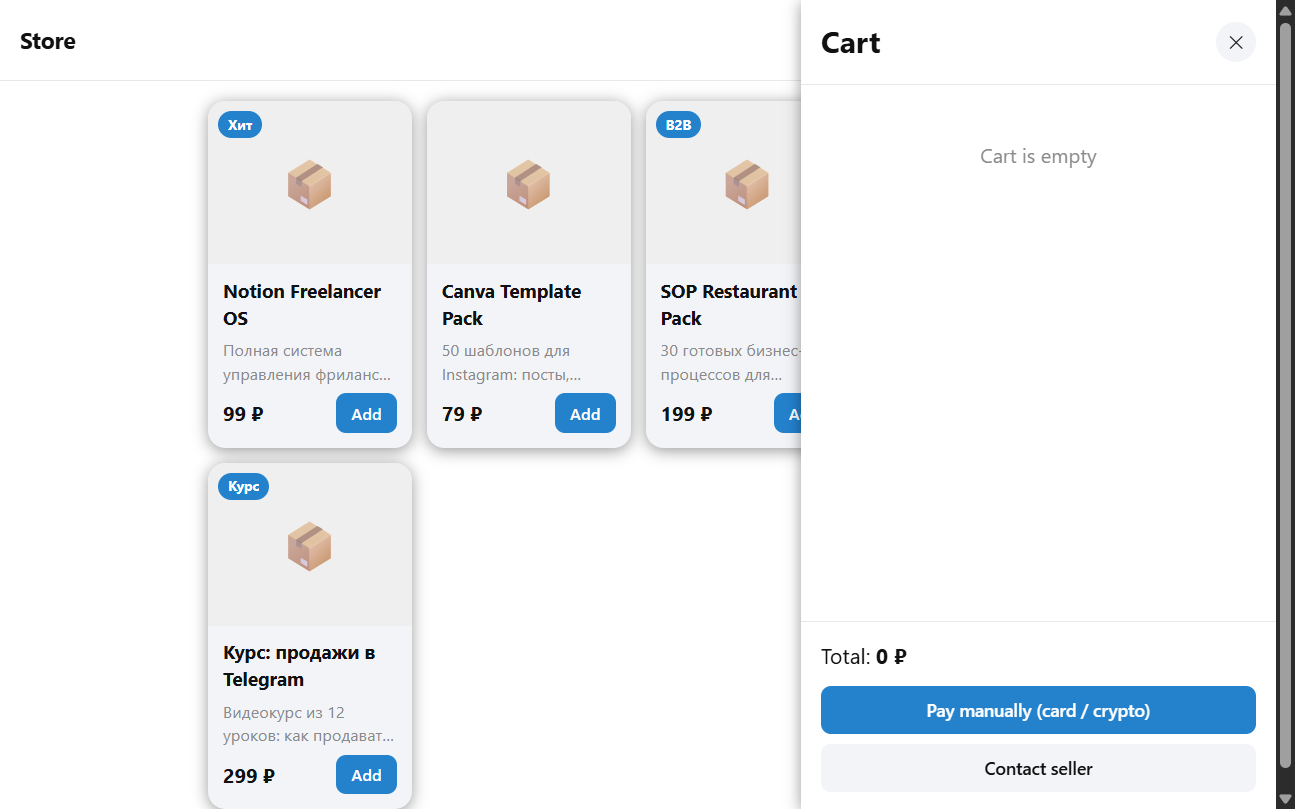
Task: Close the Cart panel with X icon
Action: (1235, 42)
